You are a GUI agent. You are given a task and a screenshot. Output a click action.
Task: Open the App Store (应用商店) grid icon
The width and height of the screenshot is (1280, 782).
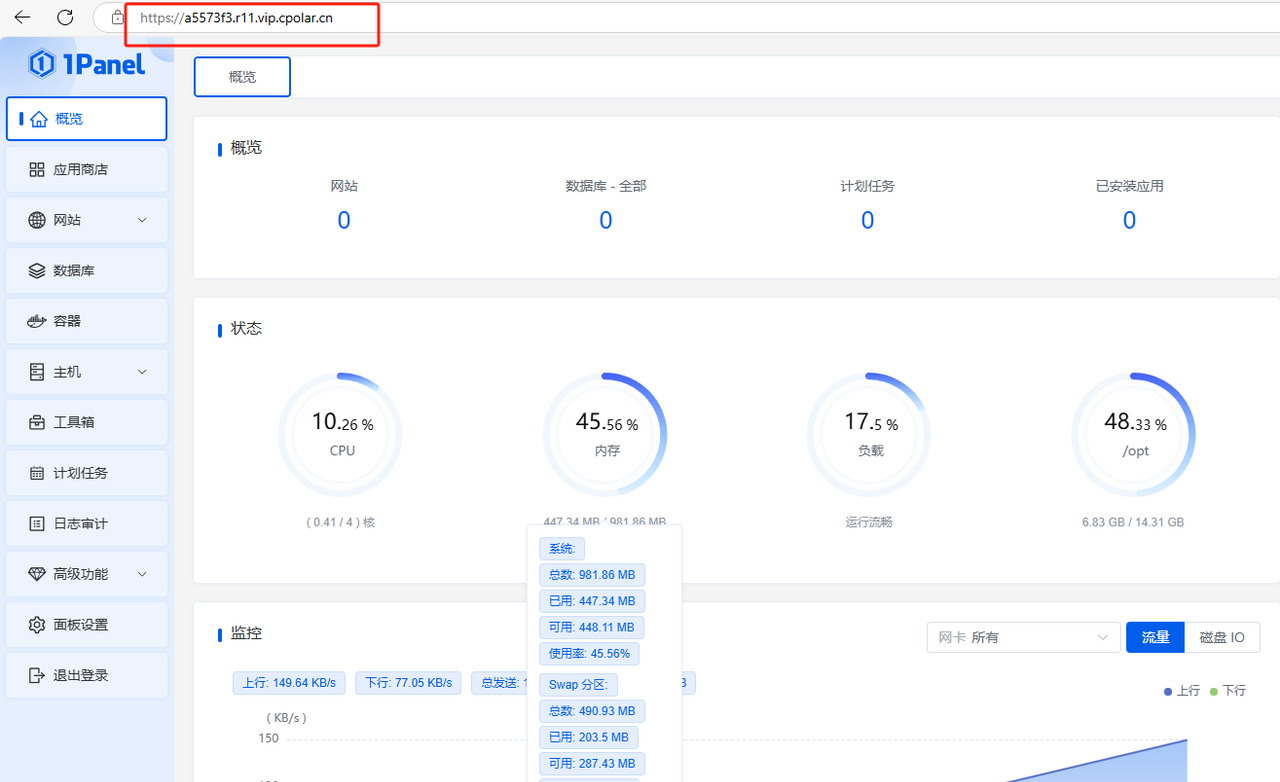coord(37,170)
